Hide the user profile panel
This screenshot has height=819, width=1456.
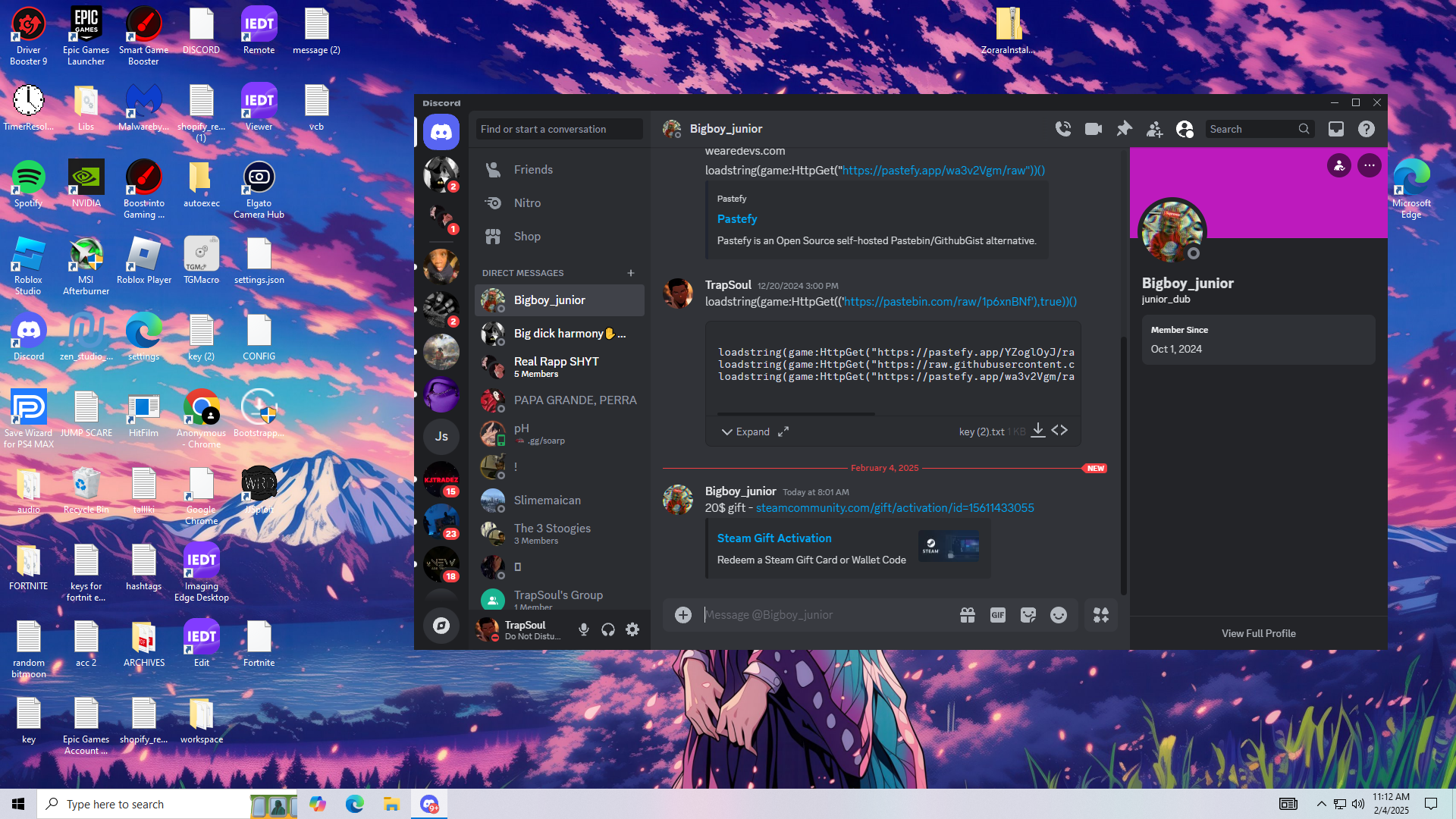click(x=1185, y=129)
